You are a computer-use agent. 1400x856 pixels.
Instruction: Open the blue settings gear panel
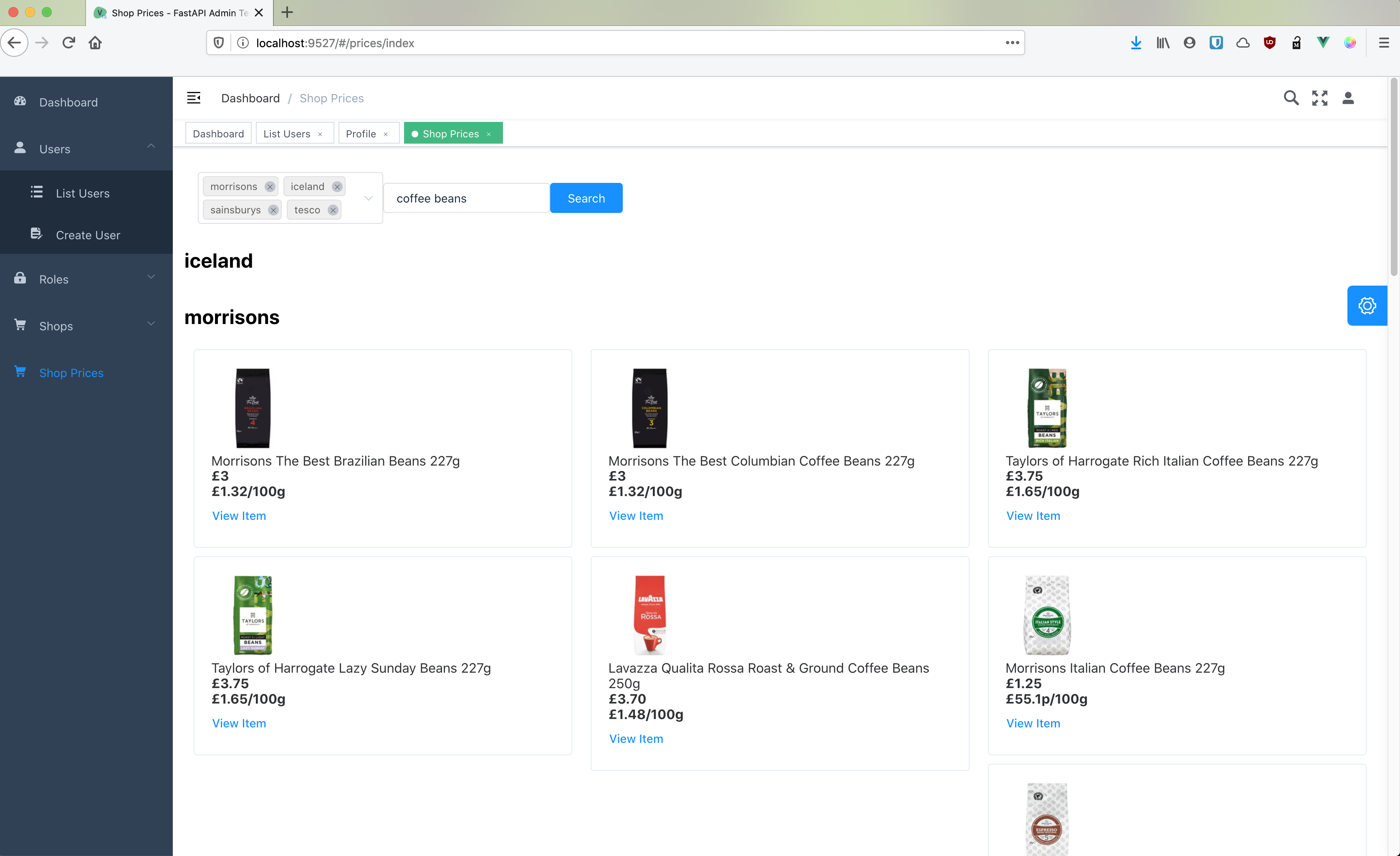click(1367, 306)
